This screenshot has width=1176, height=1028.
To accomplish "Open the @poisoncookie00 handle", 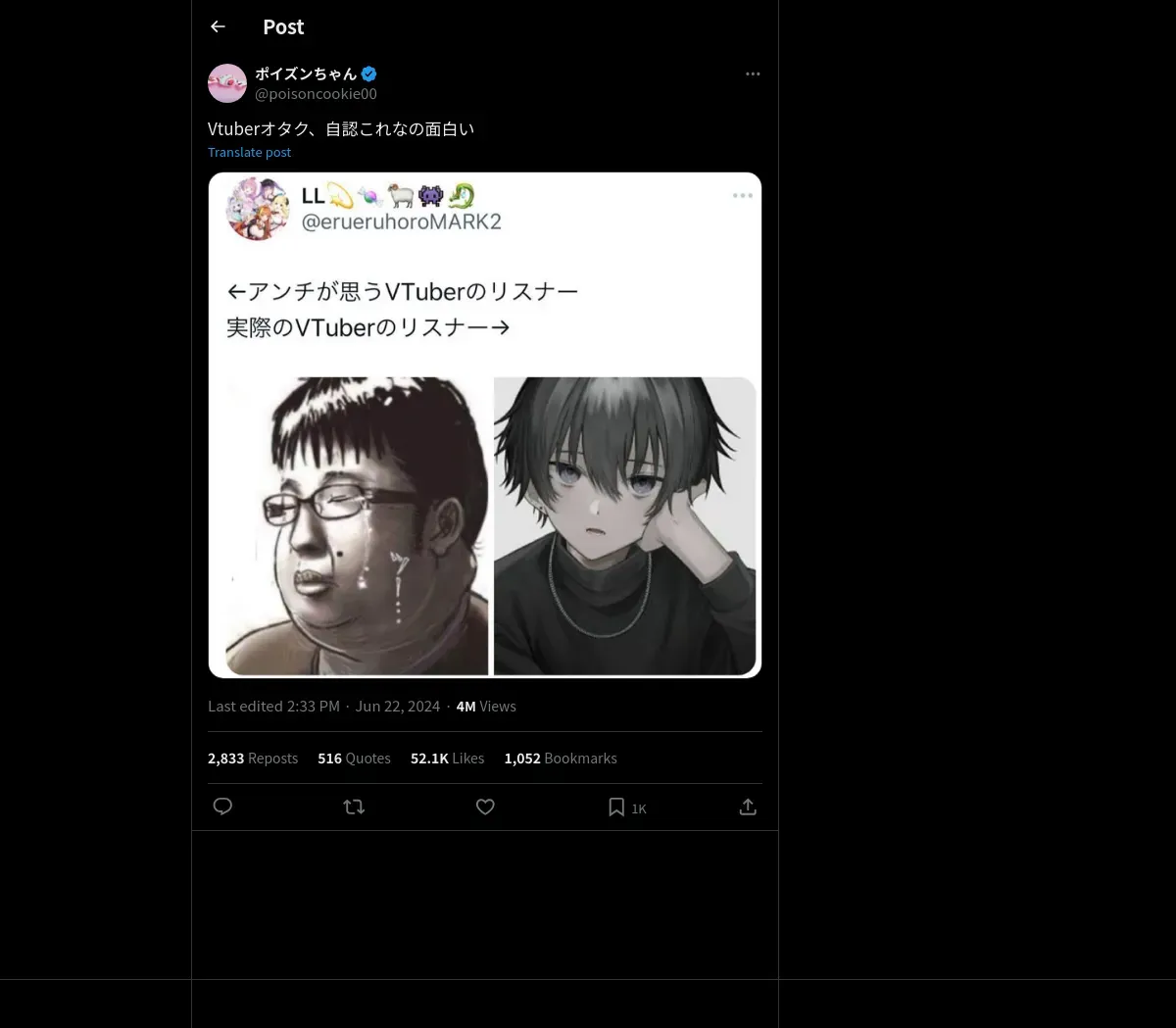I will pyautogui.click(x=316, y=94).
